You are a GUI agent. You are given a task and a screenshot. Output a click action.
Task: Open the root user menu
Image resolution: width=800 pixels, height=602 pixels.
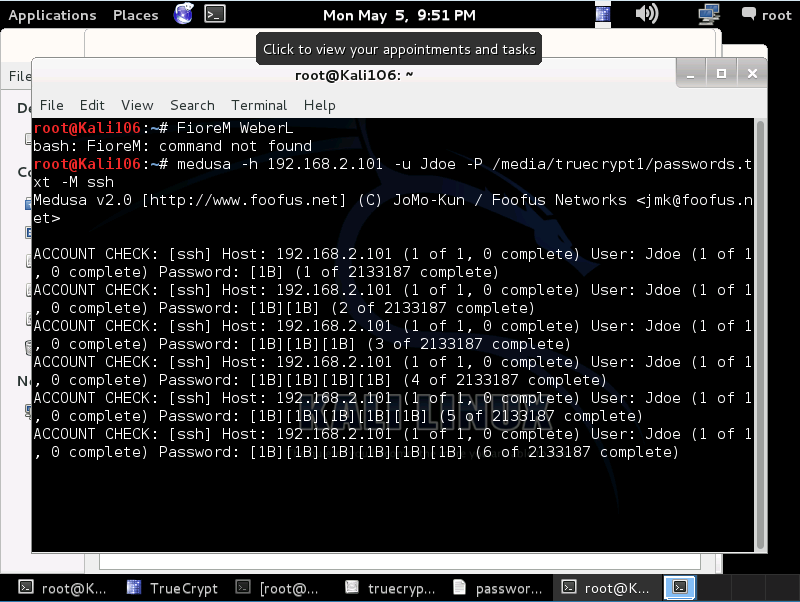pos(766,15)
